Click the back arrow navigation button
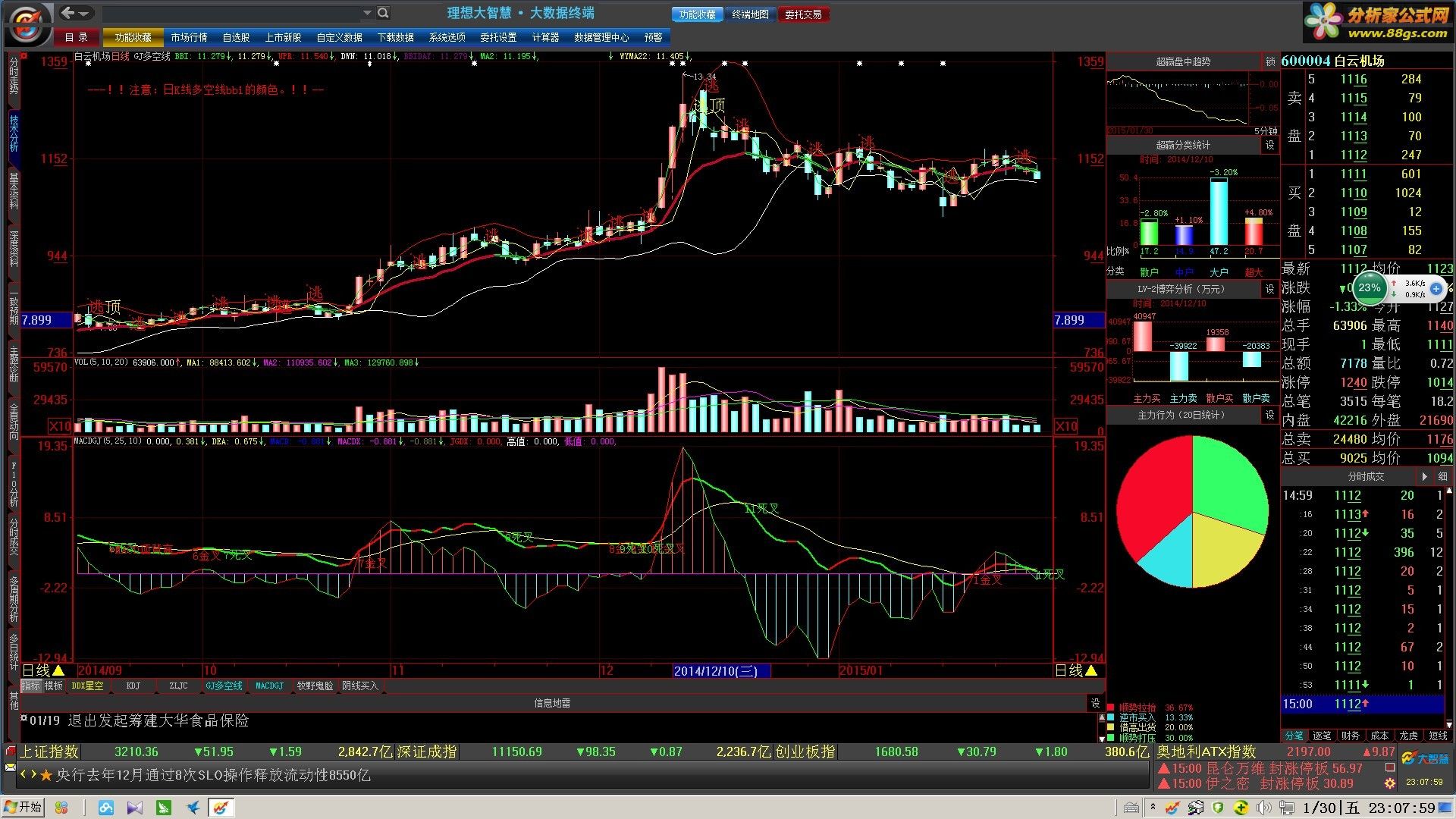 pos(68,13)
